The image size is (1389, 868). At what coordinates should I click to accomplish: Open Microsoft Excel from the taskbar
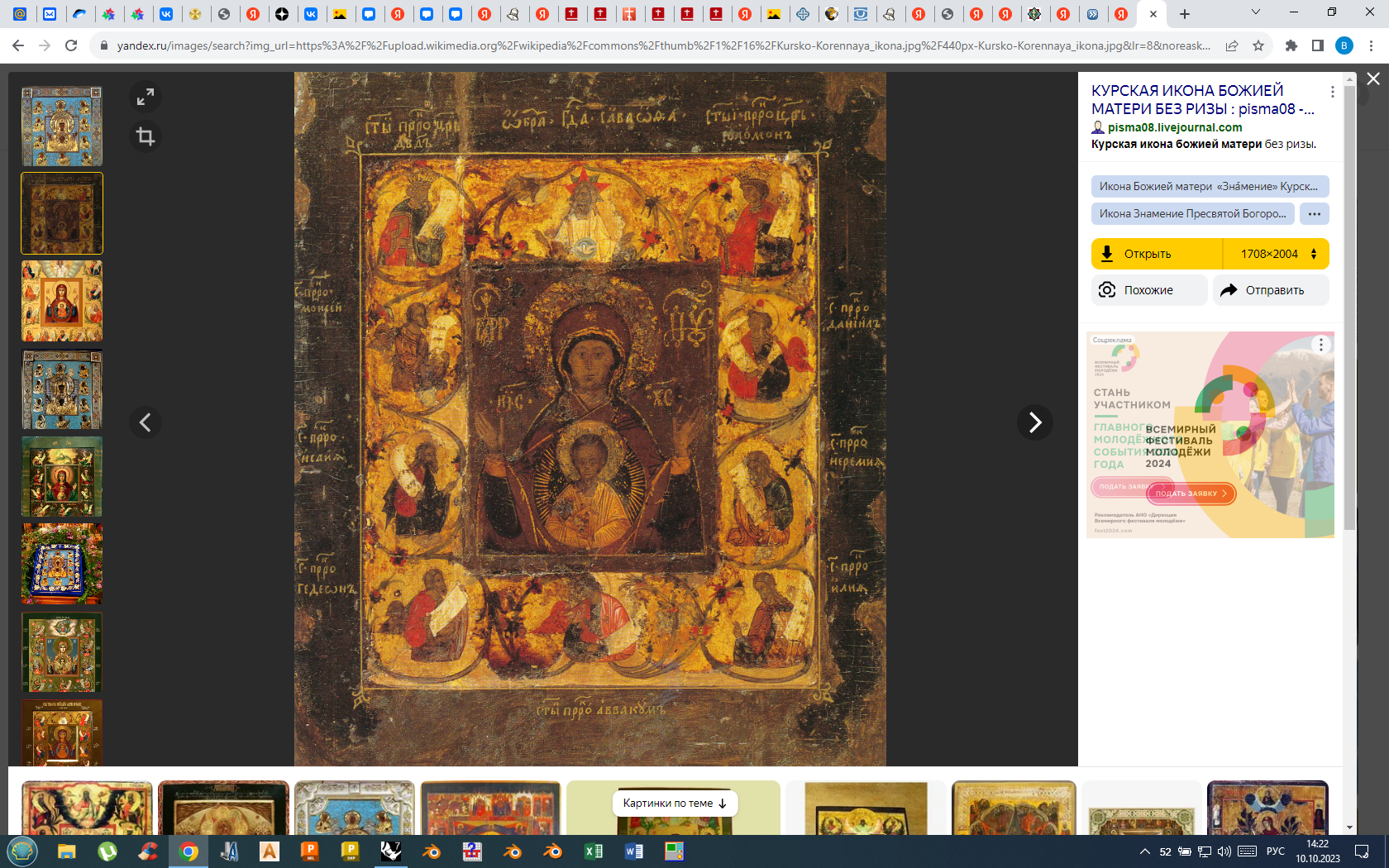(x=593, y=851)
